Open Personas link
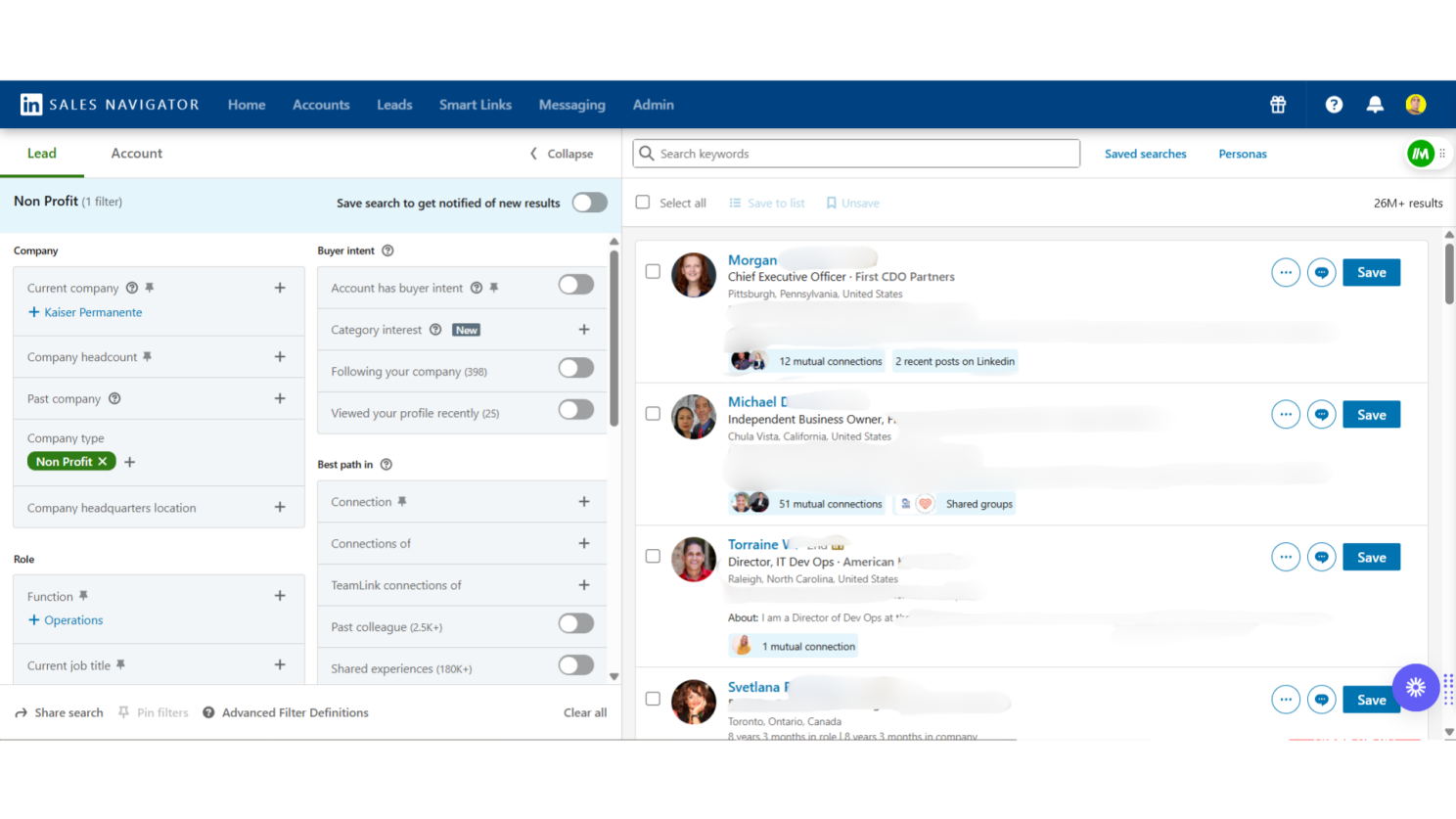1456x819 pixels. (1243, 154)
